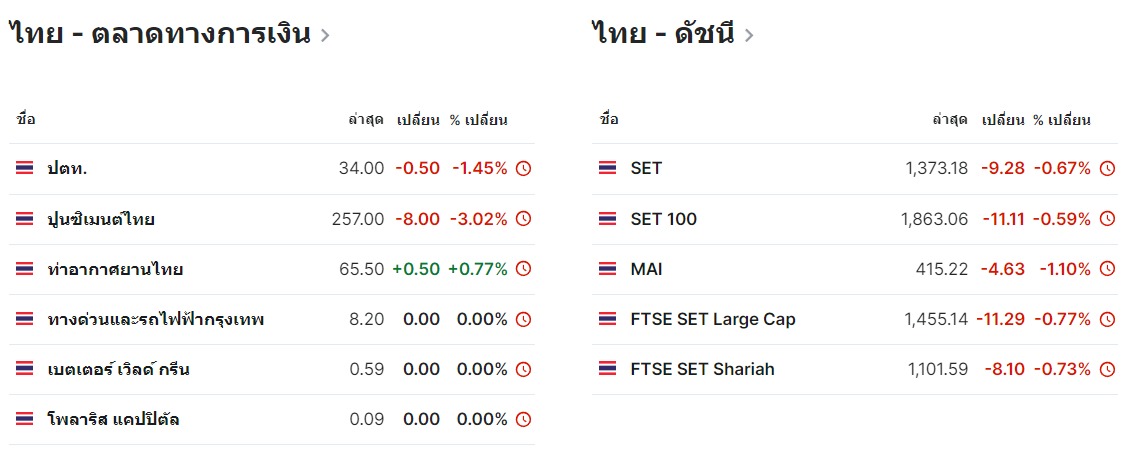Click the Thai flag icon next to โพลาริส แคปปิตัล
Image resolution: width=1131 pixels, height=450 pixels.
(x=25, y=419)
